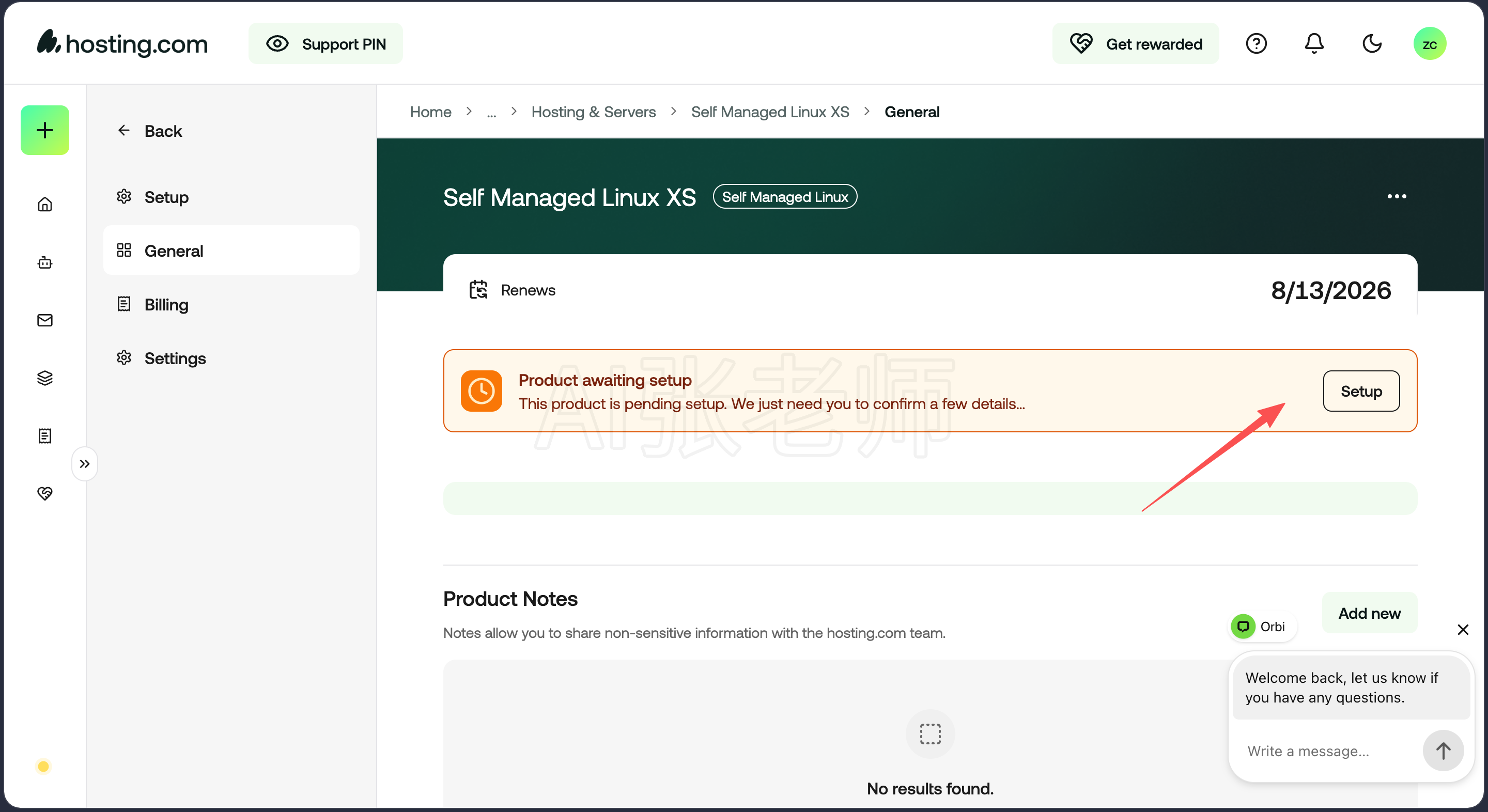Open the invoice document icon in the sidebar
Viewport: 1488px width, 812px height.
coord(45,435)
